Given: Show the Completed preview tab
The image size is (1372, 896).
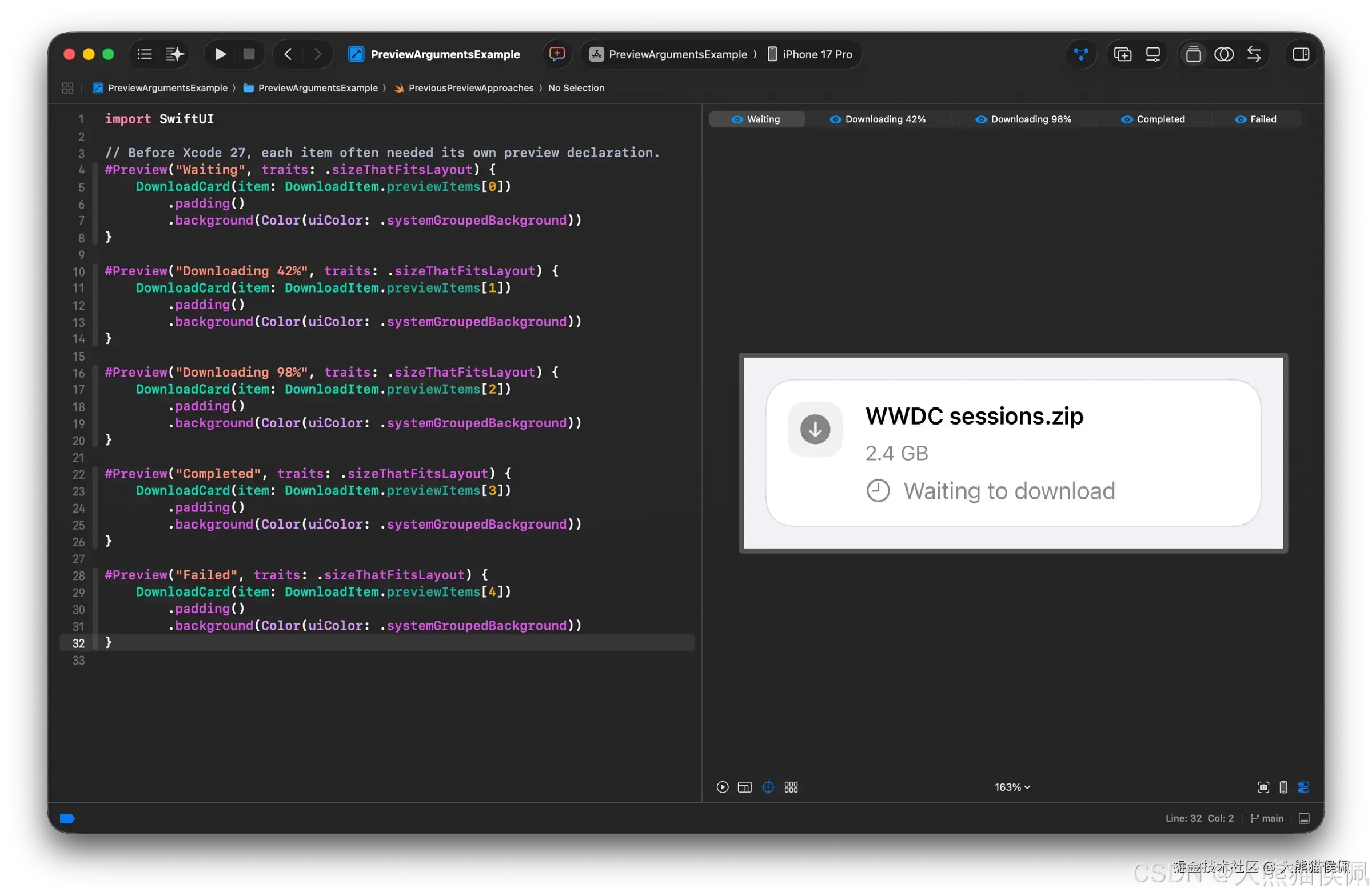Looking at the screenshot, I should pyautogui.click(x=1153, y=119).
